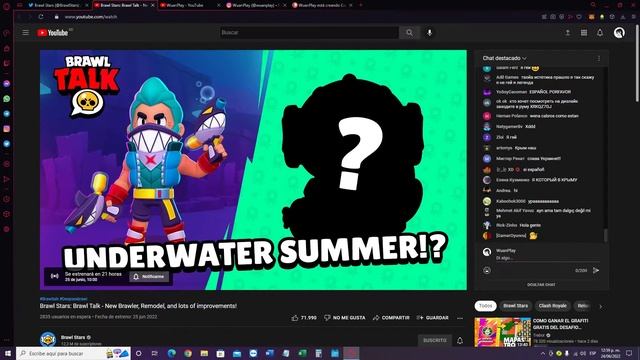The image size is (640, 360).
Task: Open the taskbar clock and date
Action: click(610, 353)
